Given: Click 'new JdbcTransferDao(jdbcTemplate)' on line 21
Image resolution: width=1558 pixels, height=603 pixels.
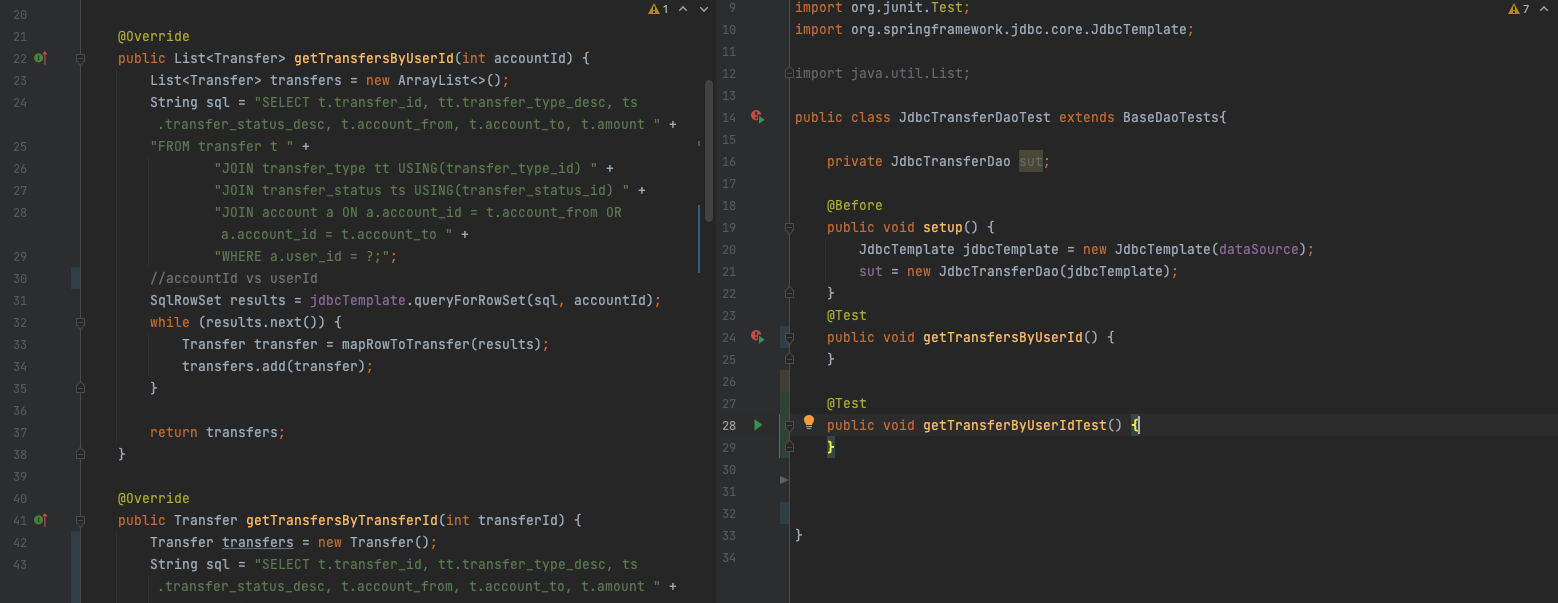Looking at the screenshot, I should click(x=1039, y=271).
